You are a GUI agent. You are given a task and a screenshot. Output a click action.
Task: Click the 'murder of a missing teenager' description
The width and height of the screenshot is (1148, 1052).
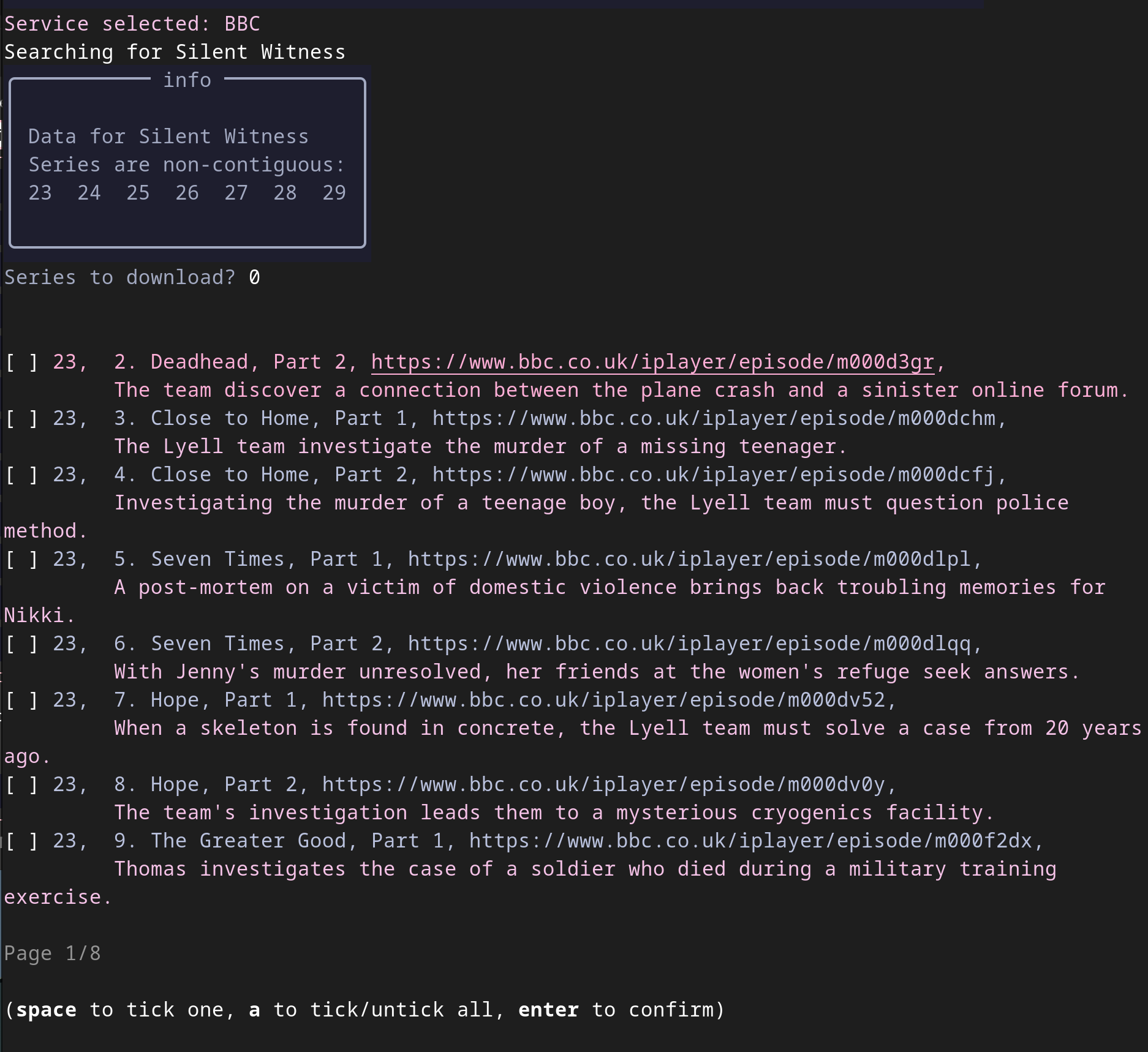point(481,446)
